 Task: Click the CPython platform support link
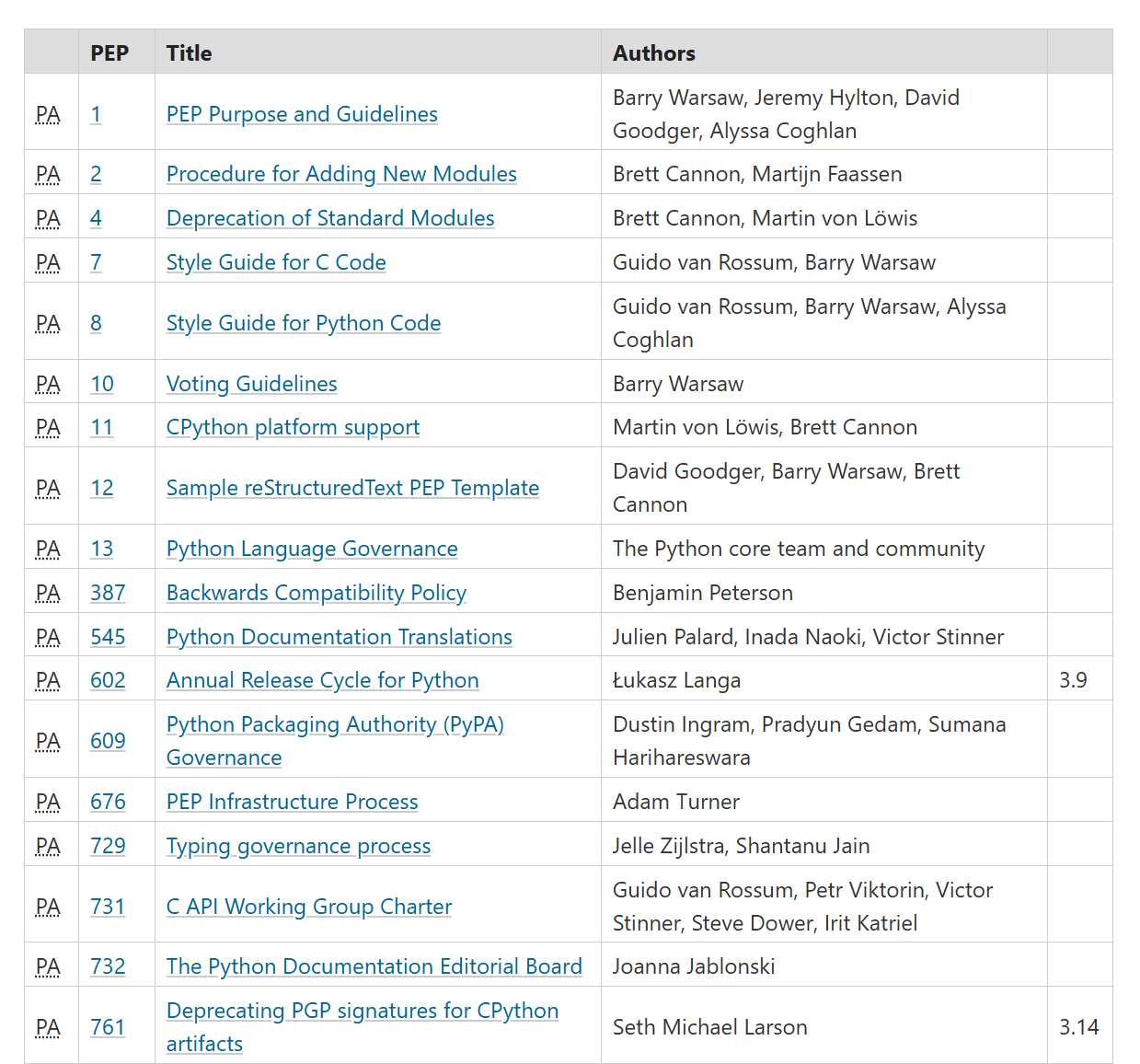[293, 427]
